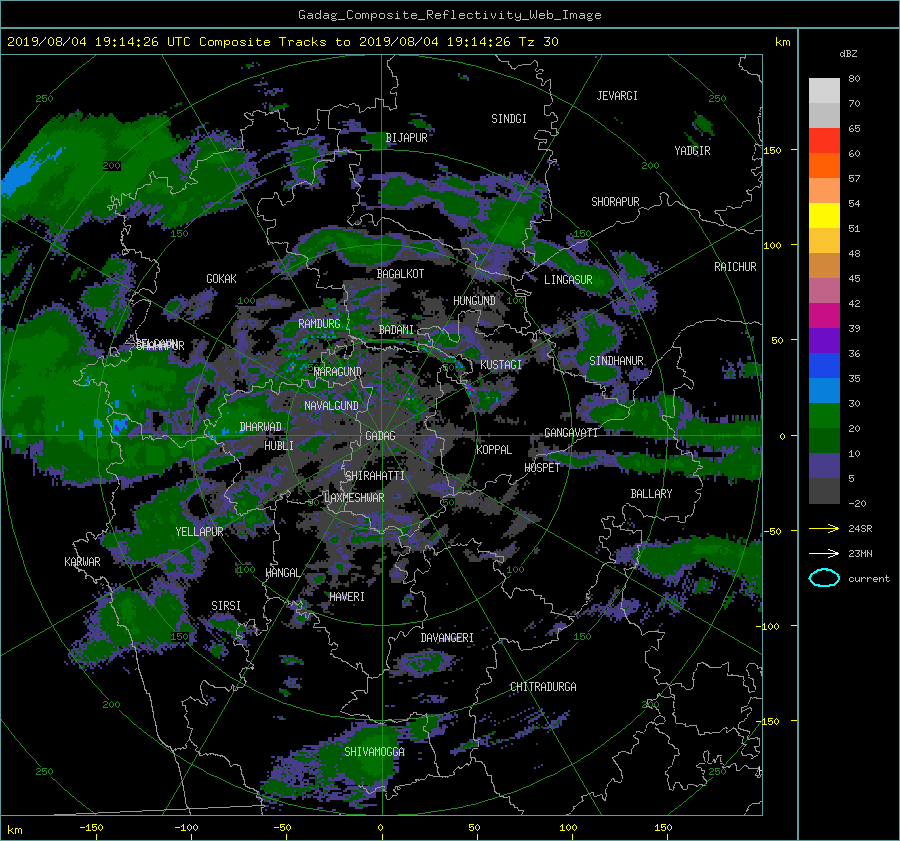Select the light blue 30 dBZ color swatch
The width and height of the screenshot is (900, 841).
(x=824, y=390)
